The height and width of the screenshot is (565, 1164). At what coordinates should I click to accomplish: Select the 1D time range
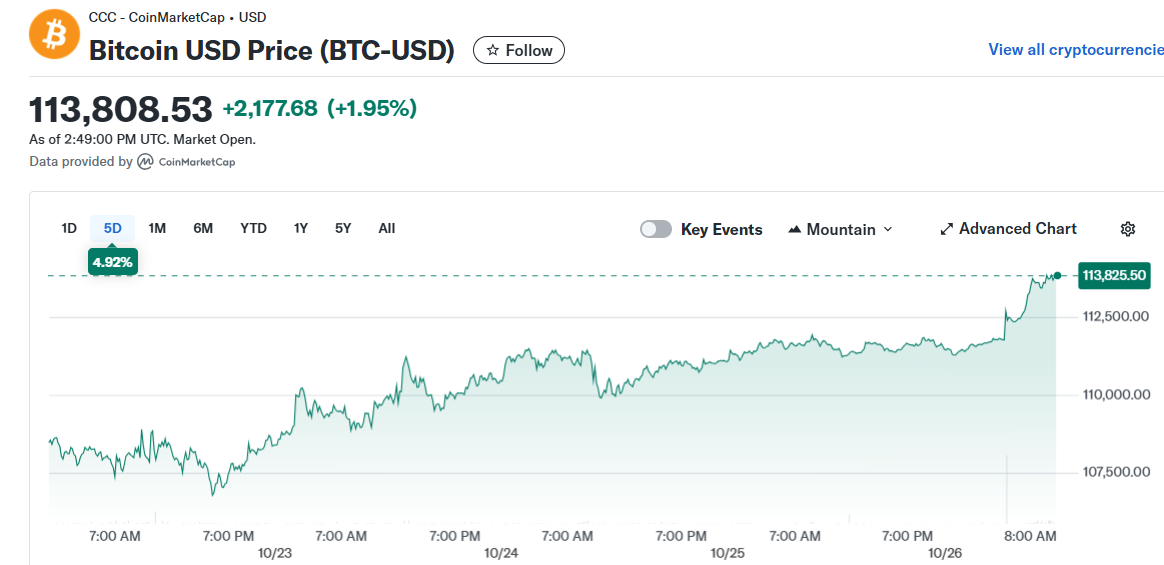(69, 228)
